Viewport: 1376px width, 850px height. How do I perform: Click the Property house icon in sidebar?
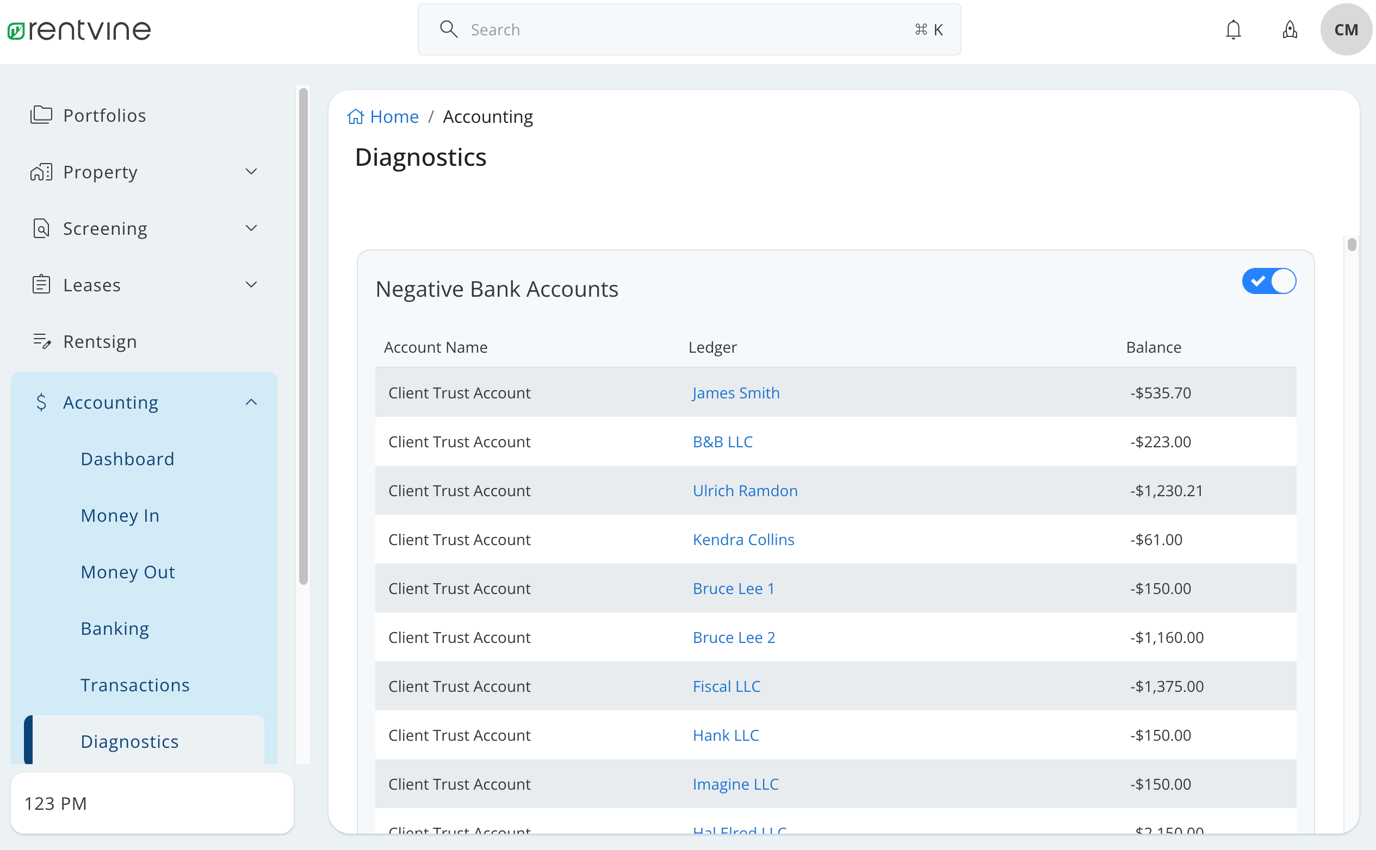click(40, 171)
